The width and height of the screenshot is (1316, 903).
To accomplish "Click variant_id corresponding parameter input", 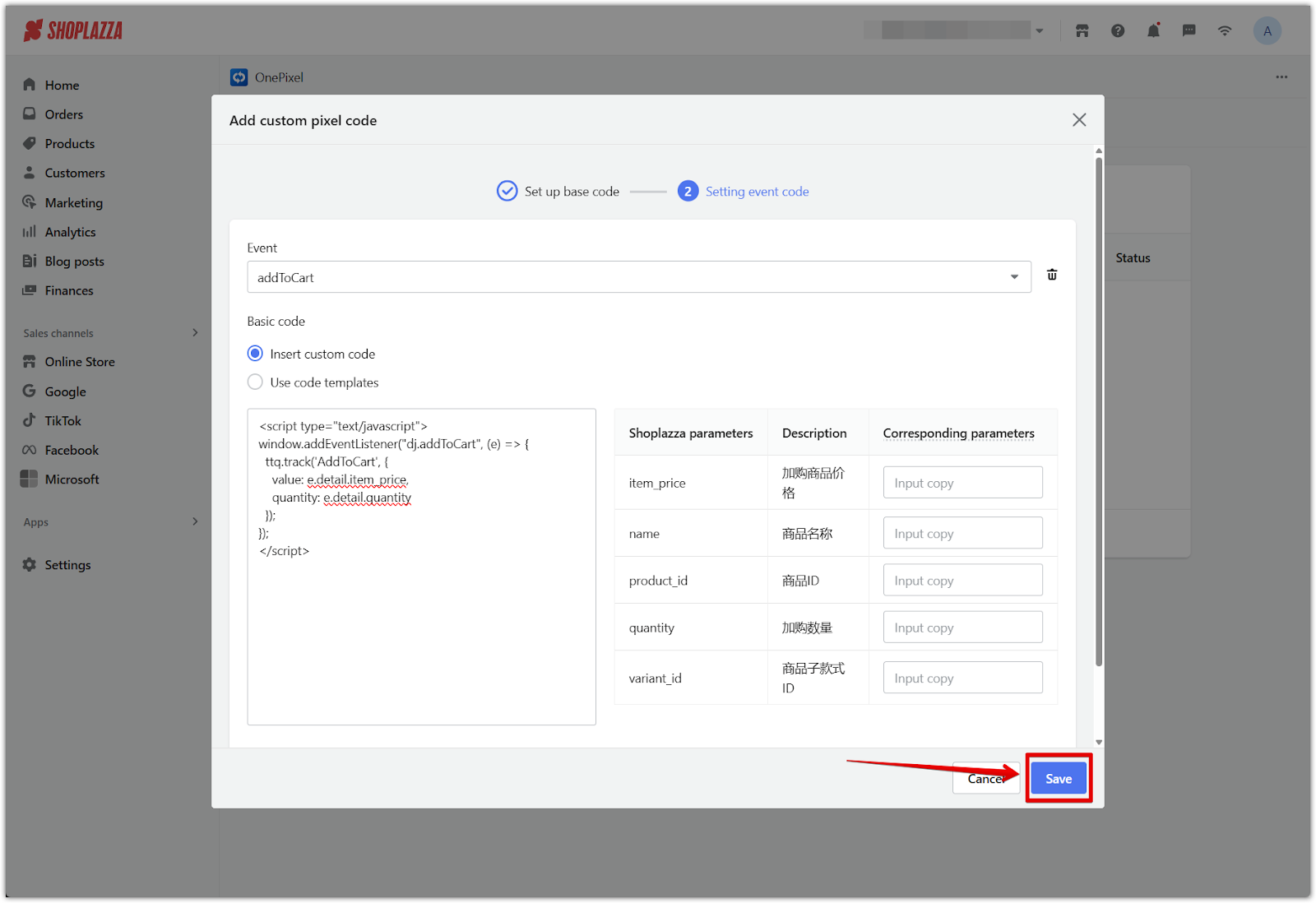I will coord(962,678).
